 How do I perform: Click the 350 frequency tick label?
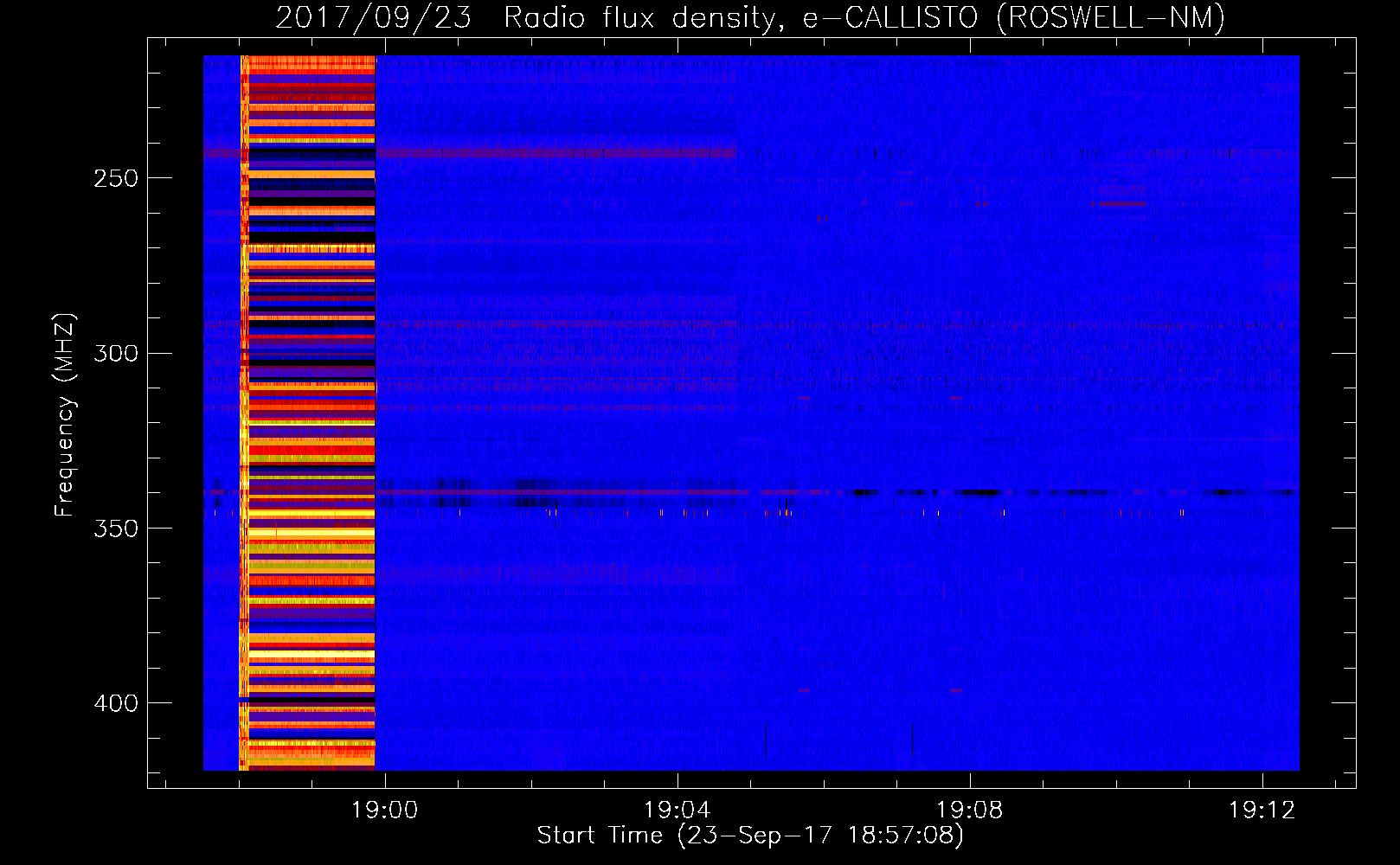point(116,529)
